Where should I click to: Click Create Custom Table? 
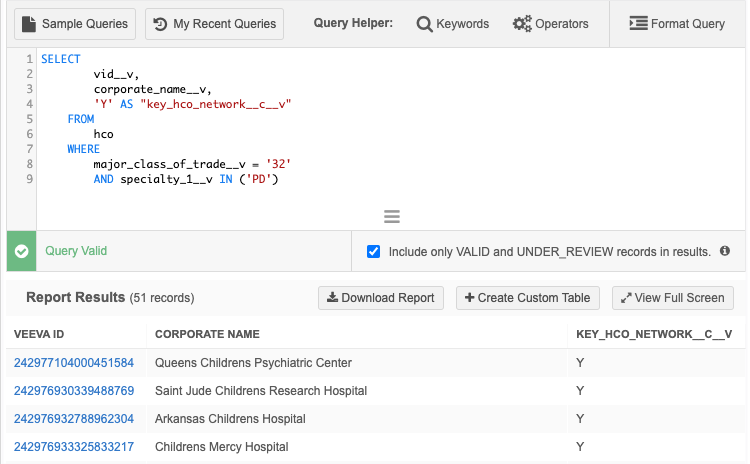[x=527, y=298]
